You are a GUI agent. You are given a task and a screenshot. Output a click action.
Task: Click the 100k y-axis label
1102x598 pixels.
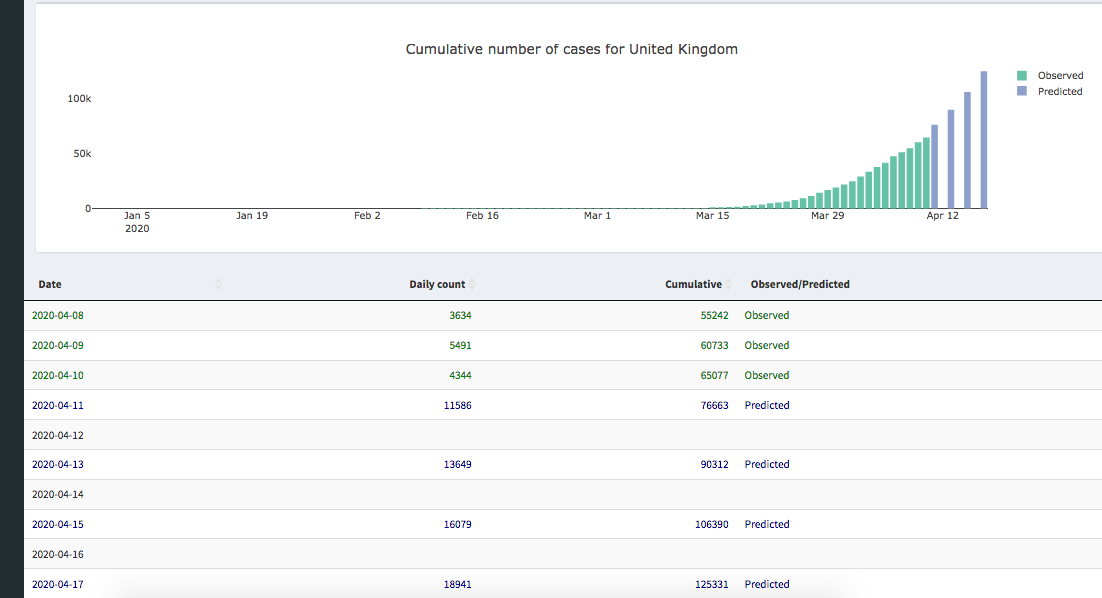[x=79, y=99]
